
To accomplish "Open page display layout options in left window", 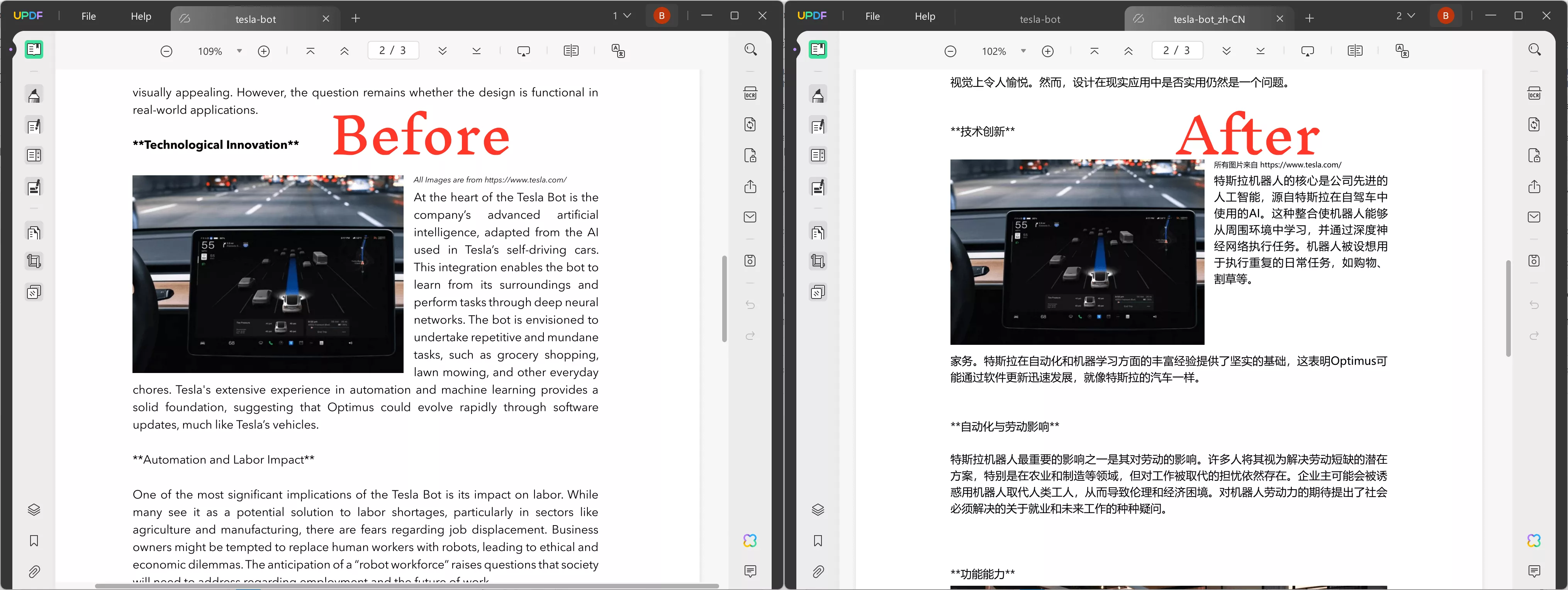I will click(x=571, y=51).
